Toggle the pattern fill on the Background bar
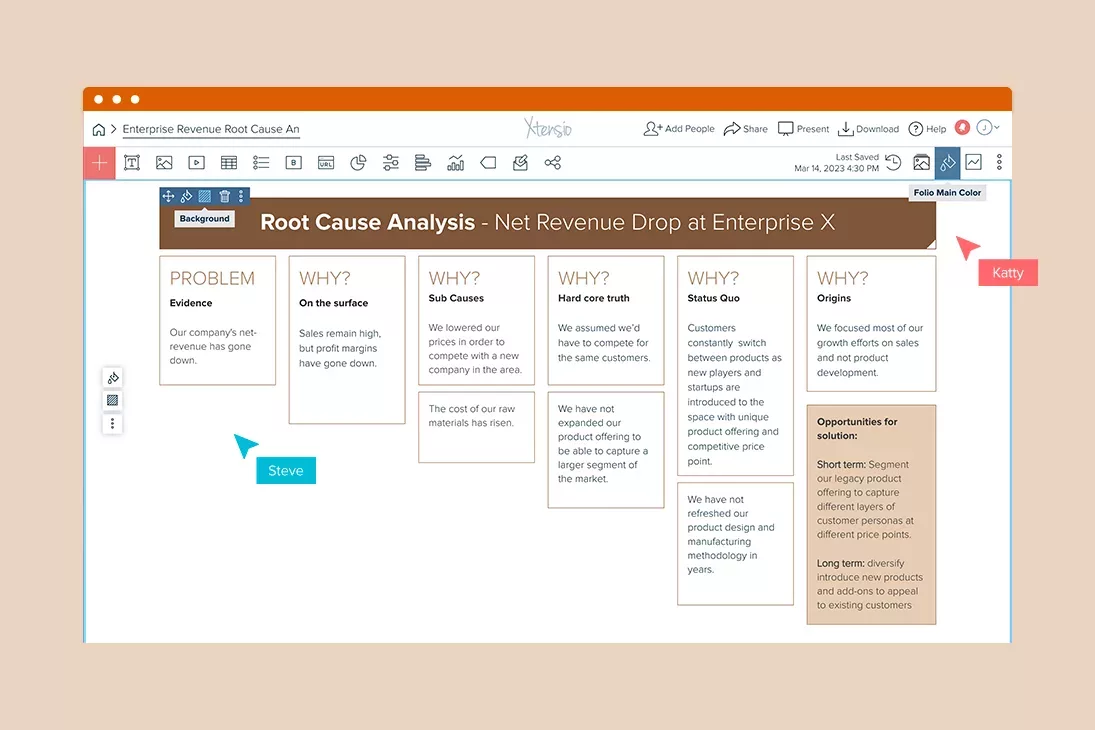 point(206,196)
